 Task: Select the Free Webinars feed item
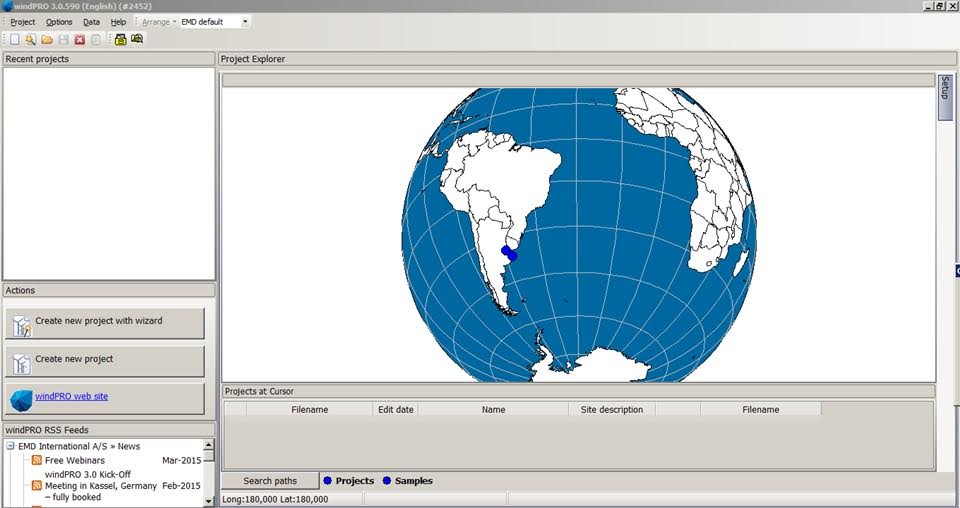[75, 460]
